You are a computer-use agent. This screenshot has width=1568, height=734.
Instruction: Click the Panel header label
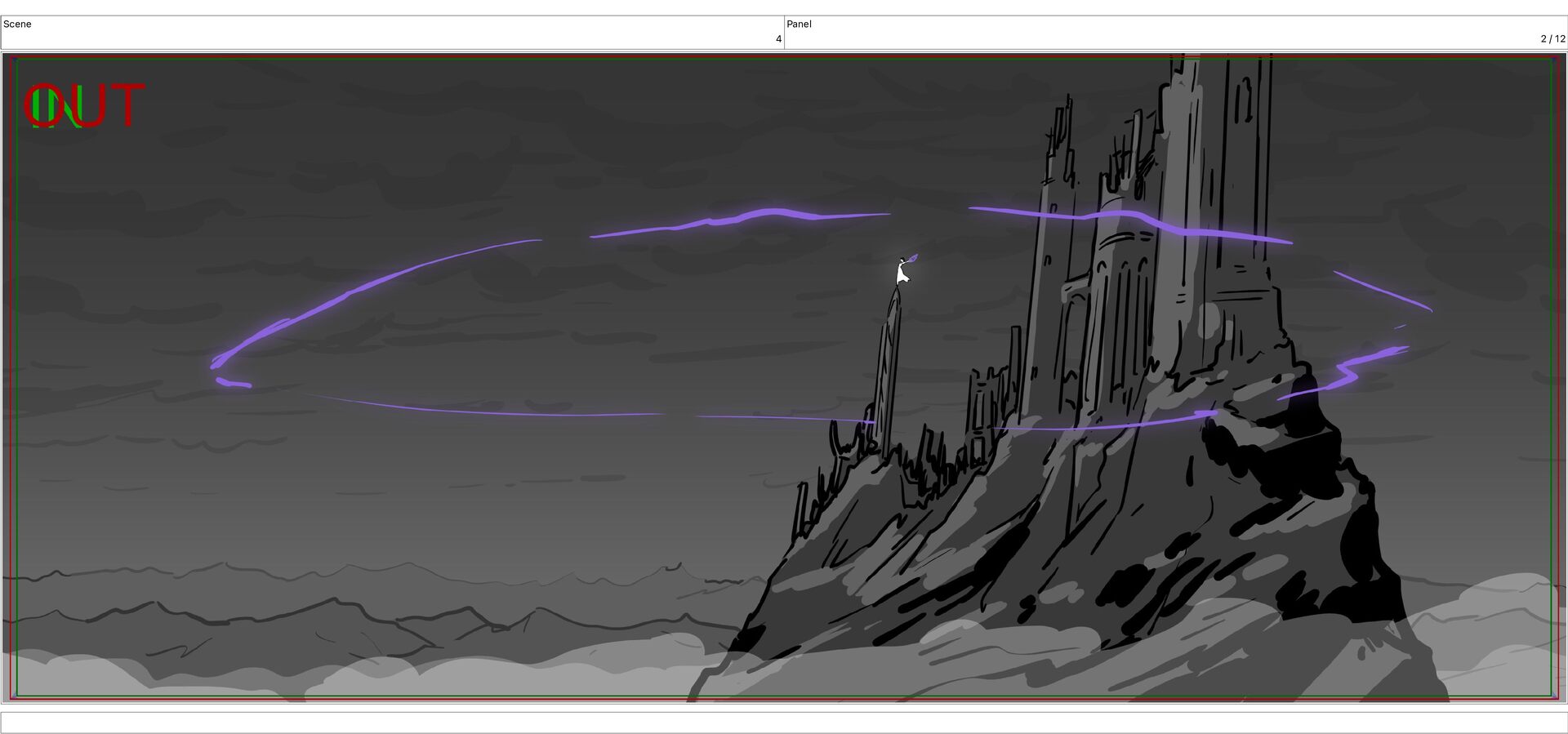point(799,24)
